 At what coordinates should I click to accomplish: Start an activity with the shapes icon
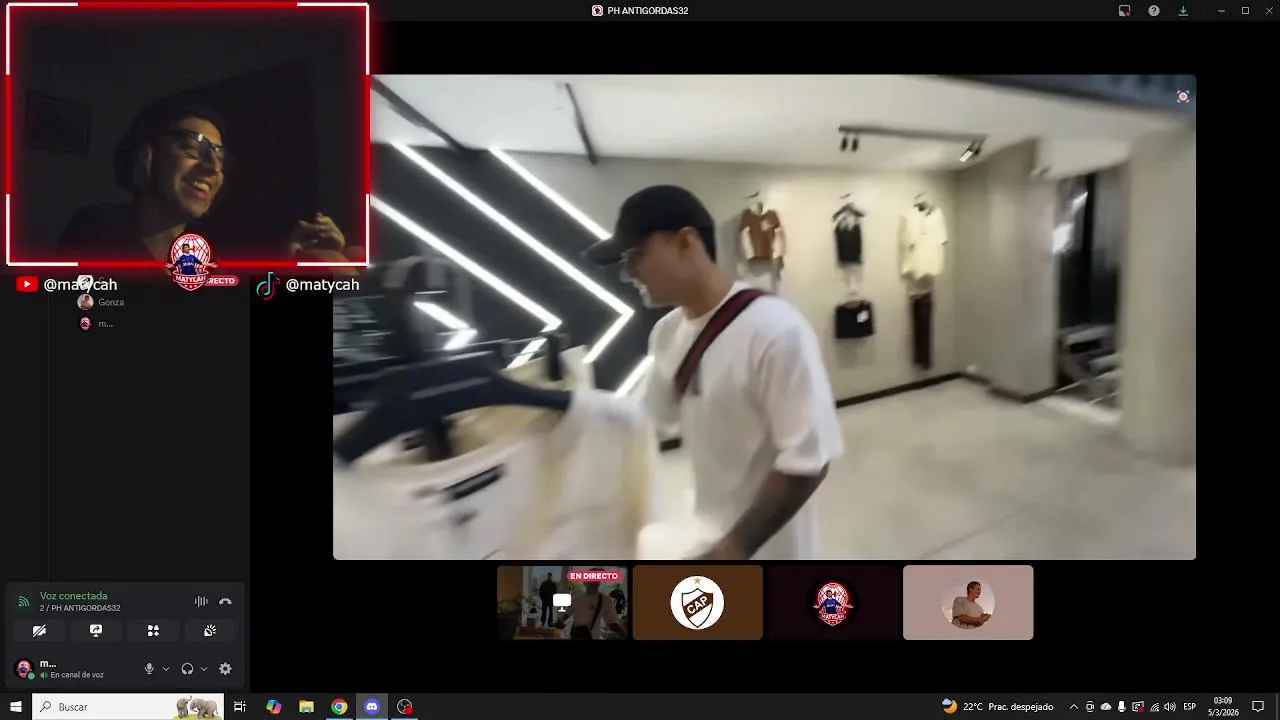tap(153, 631)
